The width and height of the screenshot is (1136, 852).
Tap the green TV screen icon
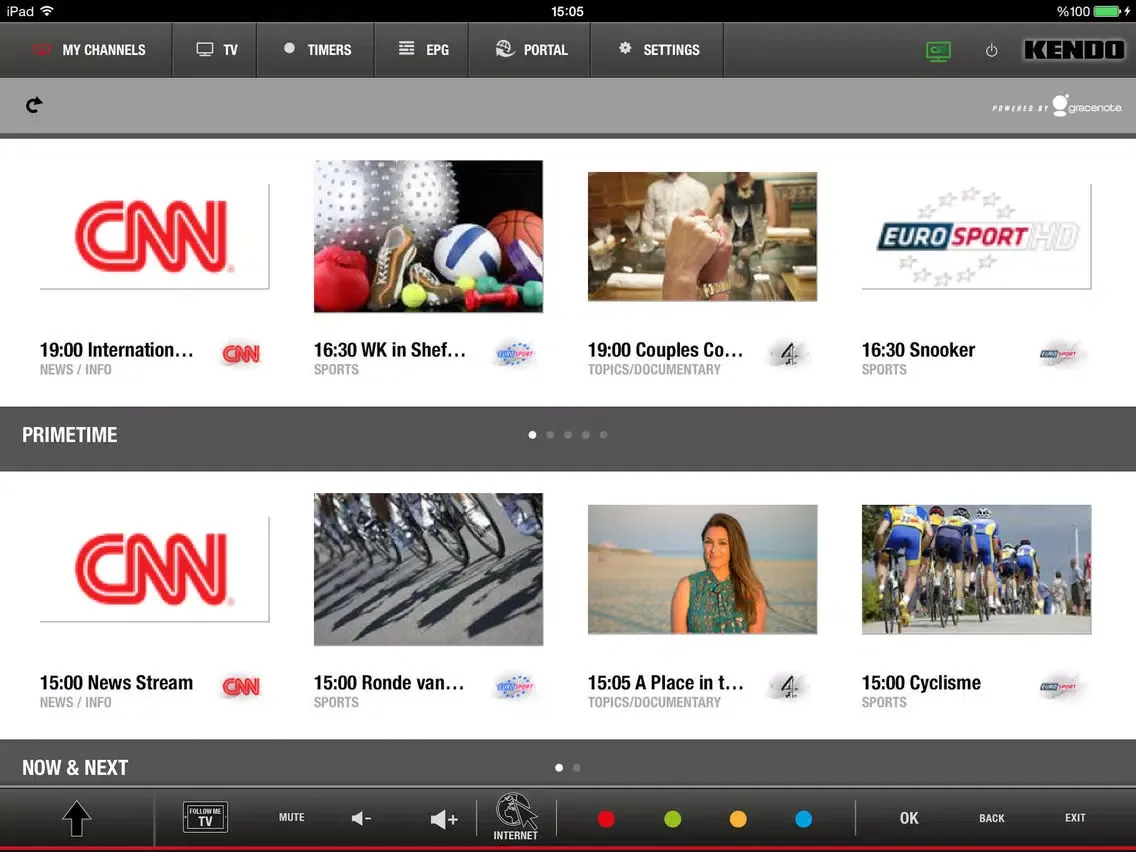click(938, 51)
